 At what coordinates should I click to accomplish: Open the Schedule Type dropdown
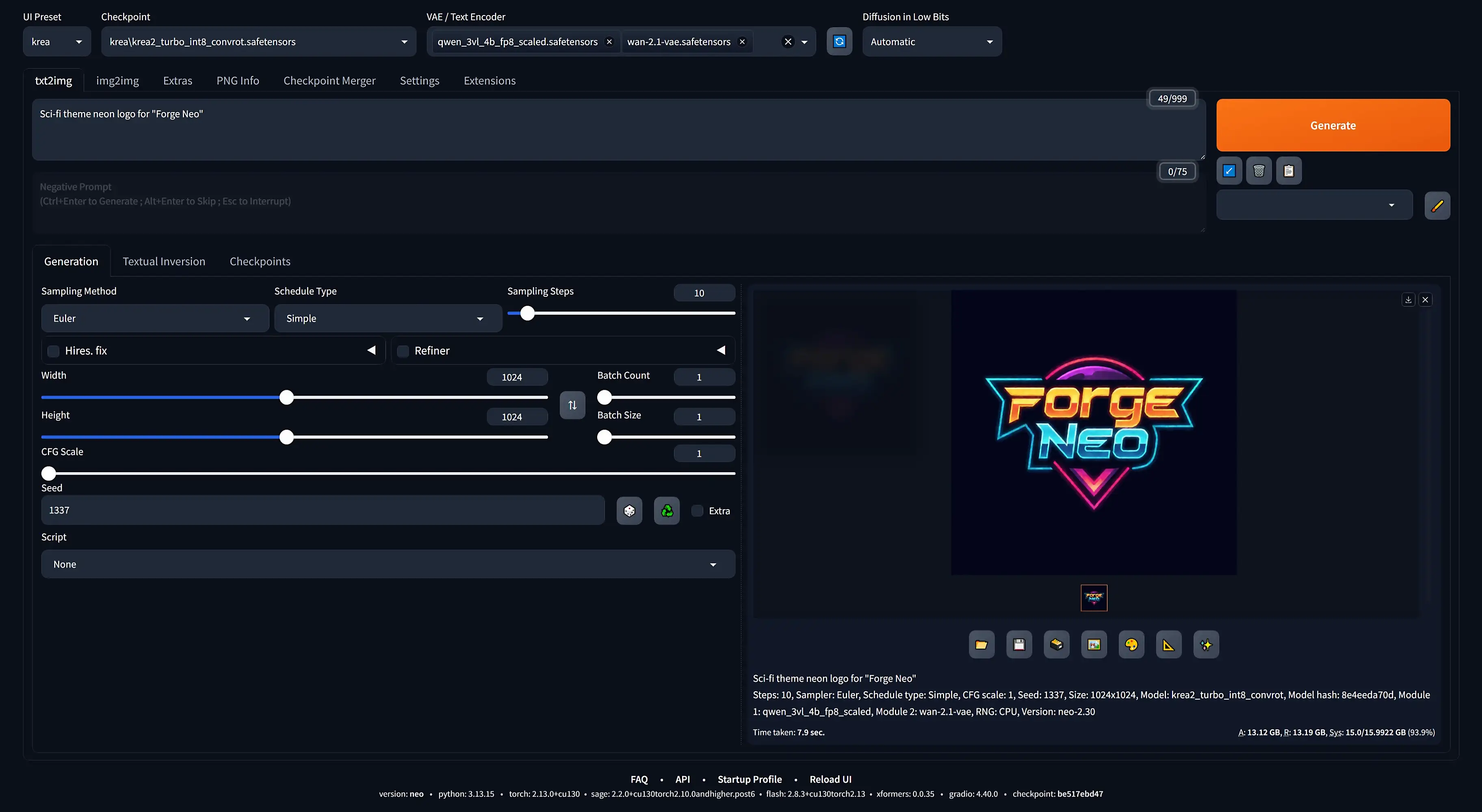point(388,318)
